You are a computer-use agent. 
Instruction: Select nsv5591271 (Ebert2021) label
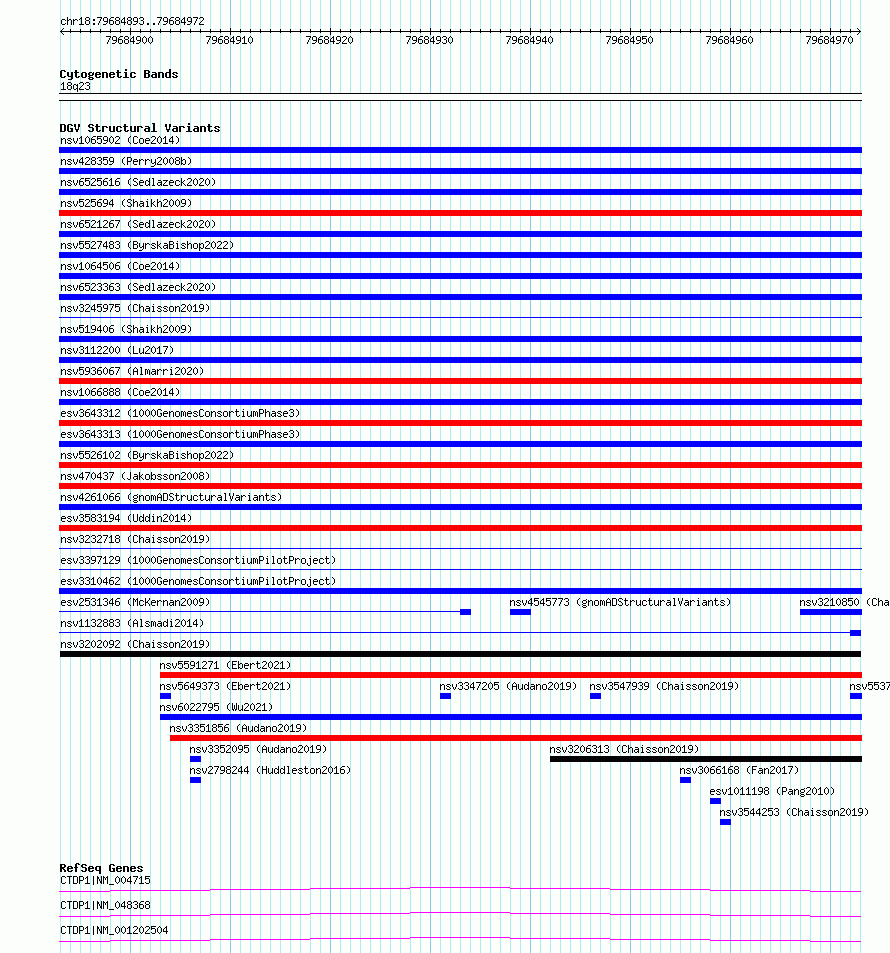pos(225,665)
